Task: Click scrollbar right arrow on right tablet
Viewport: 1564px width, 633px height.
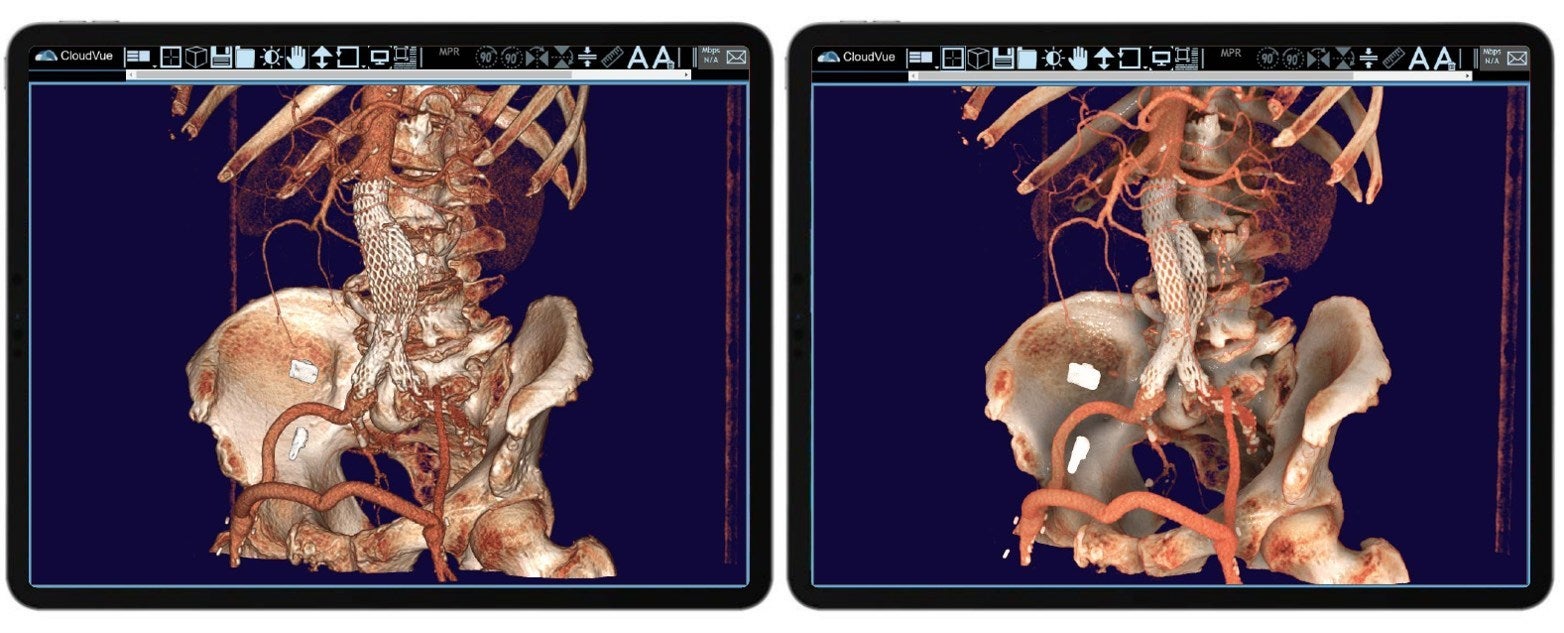Action: 1468,75
